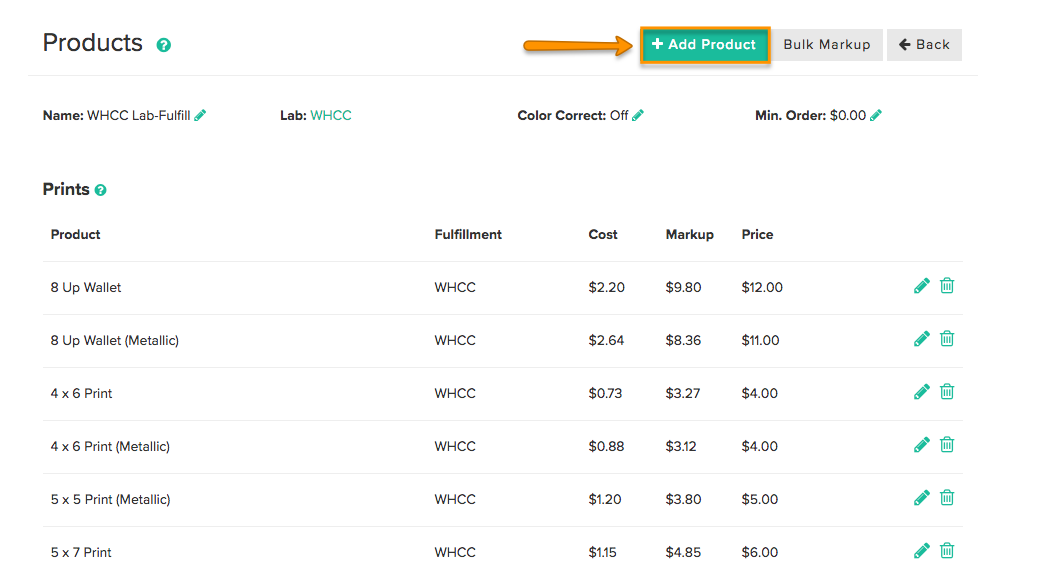Screen dimensions: 1048x576
Task: Click the Price column header
Action: tap(757, 235)
